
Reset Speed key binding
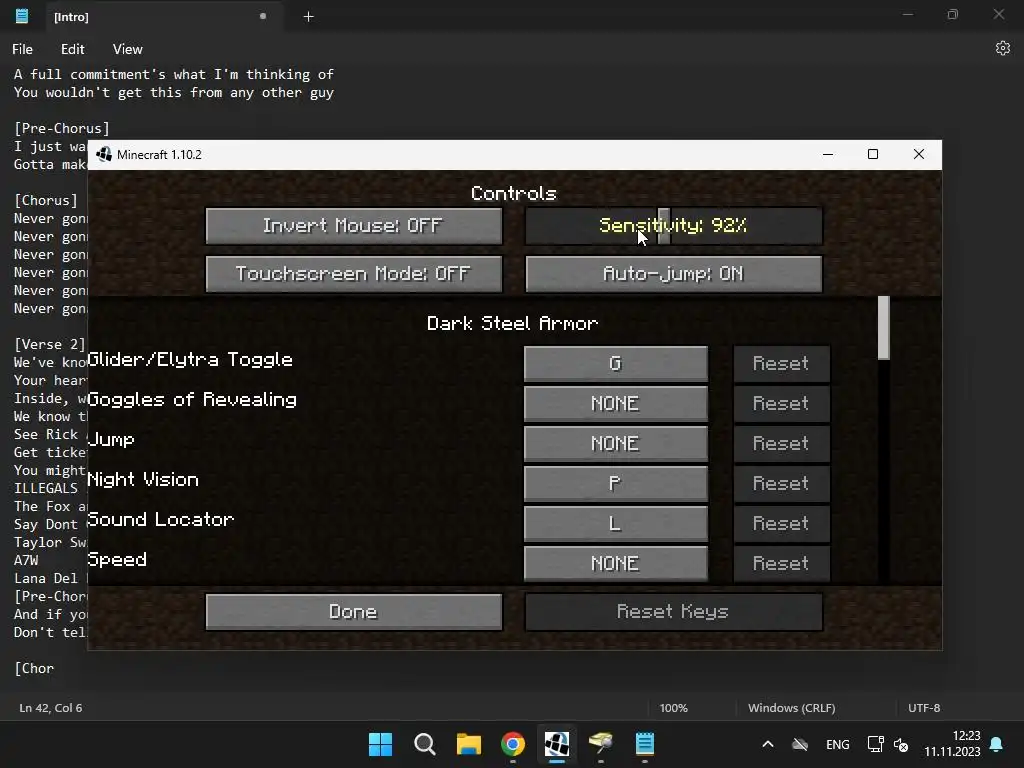[782, 563]
